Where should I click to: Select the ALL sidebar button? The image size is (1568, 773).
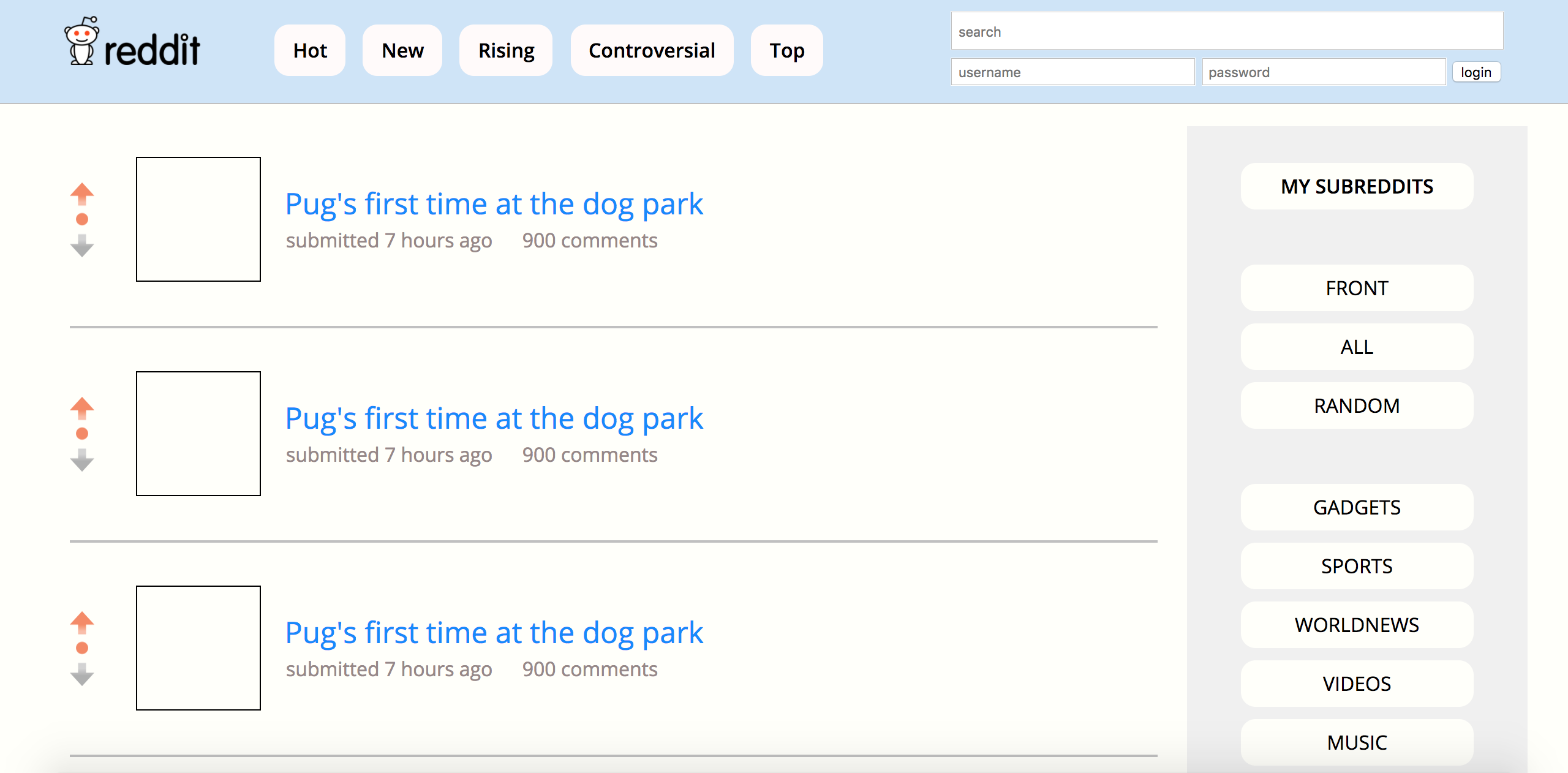1357,347
